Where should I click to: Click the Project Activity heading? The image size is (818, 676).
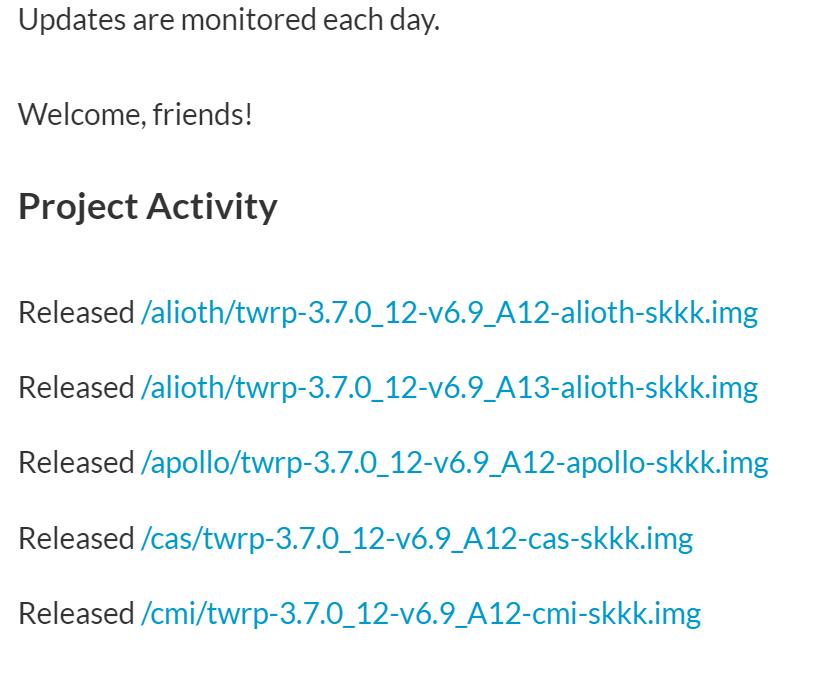(x=148, y=208)
